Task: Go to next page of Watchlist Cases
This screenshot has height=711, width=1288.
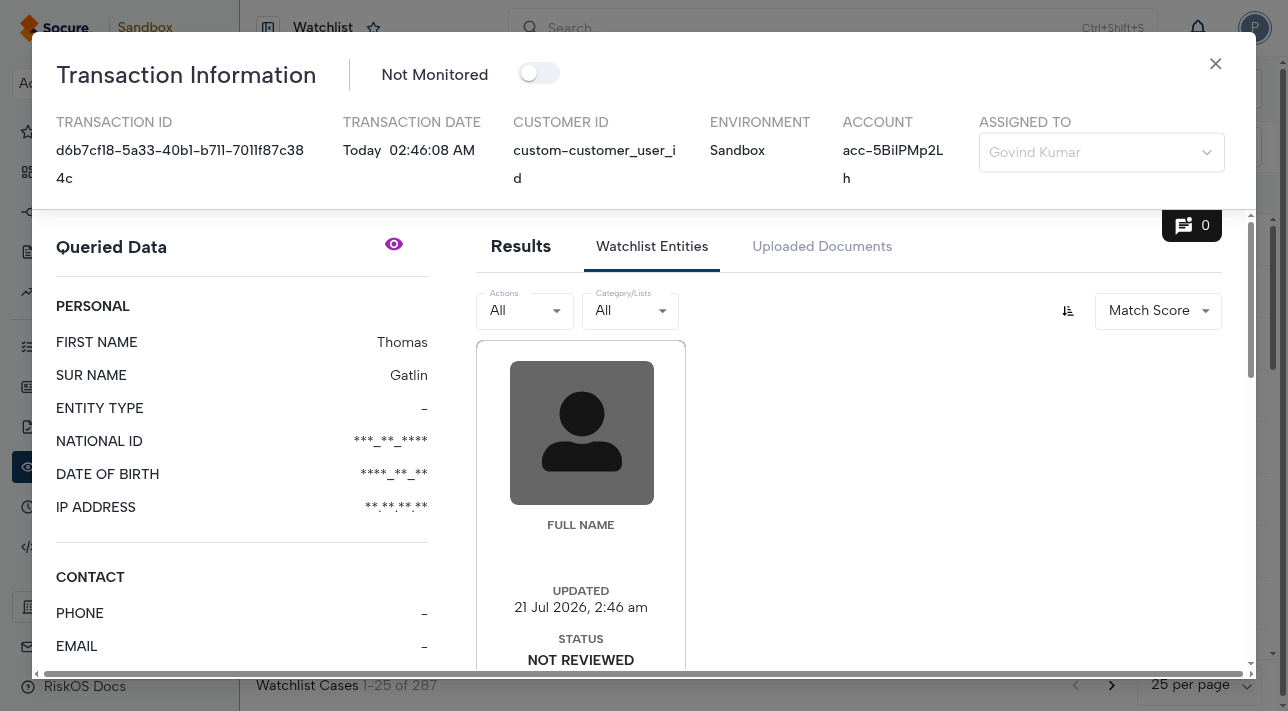Action: (1111, 685)
